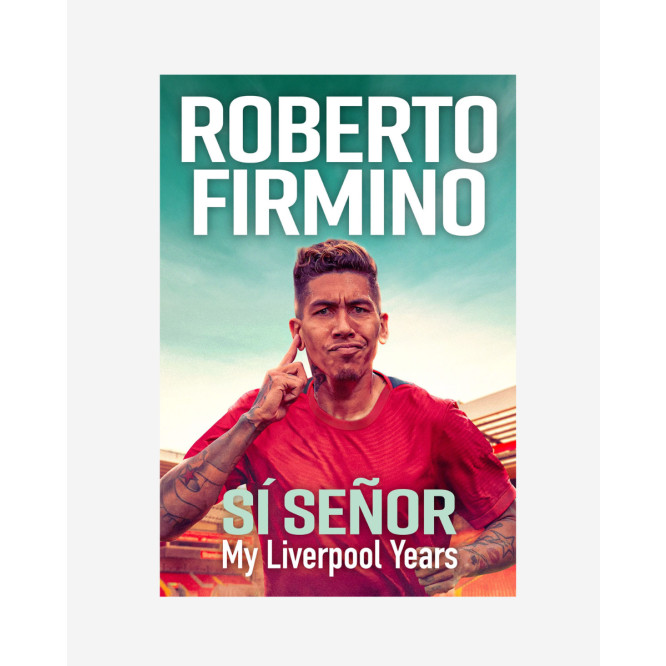Screen dimensions: 666x666
Task: Click the gray background below the cover
Action: point(333,631)
